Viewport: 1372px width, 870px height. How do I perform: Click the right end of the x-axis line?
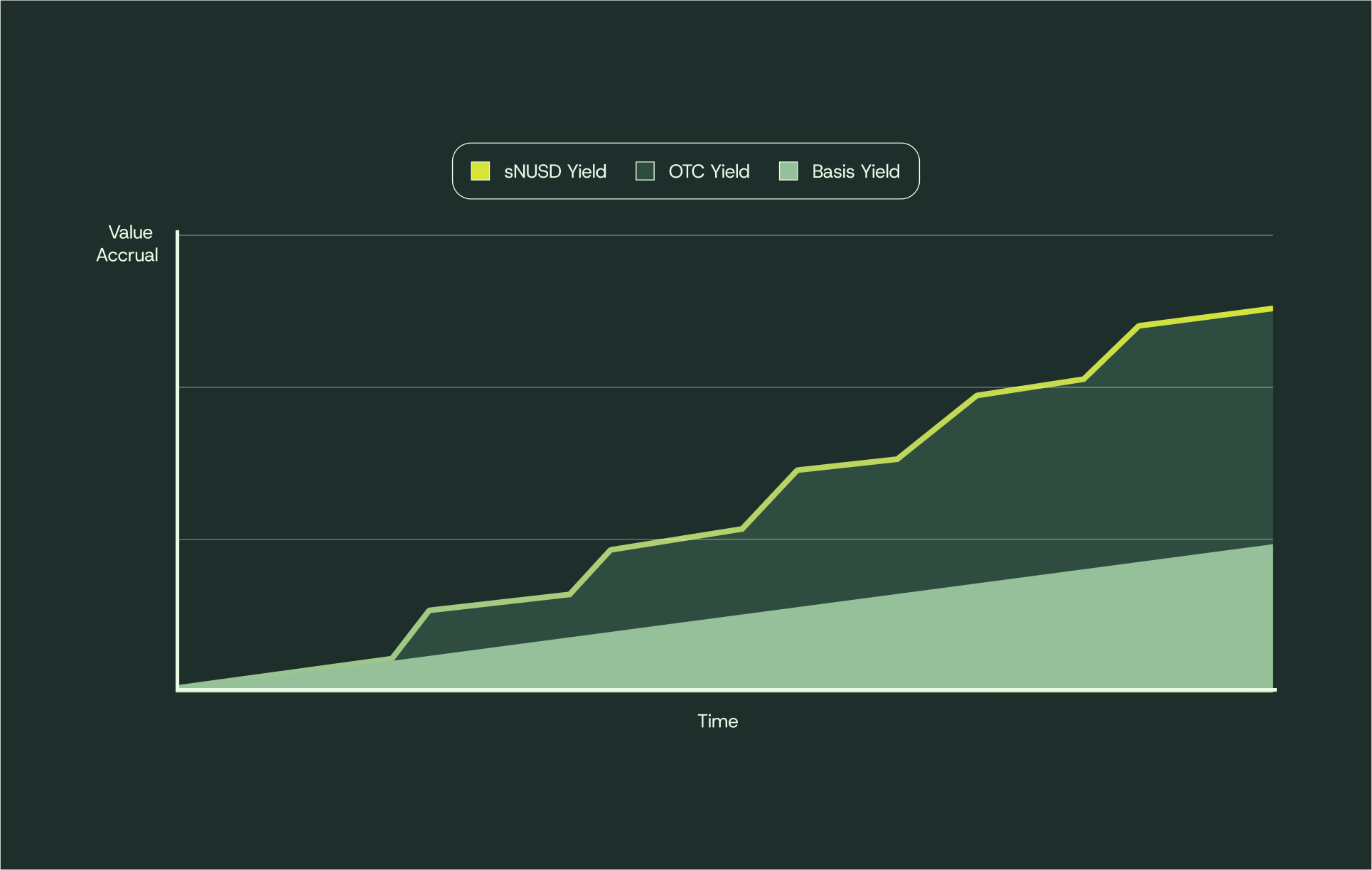1274,689
